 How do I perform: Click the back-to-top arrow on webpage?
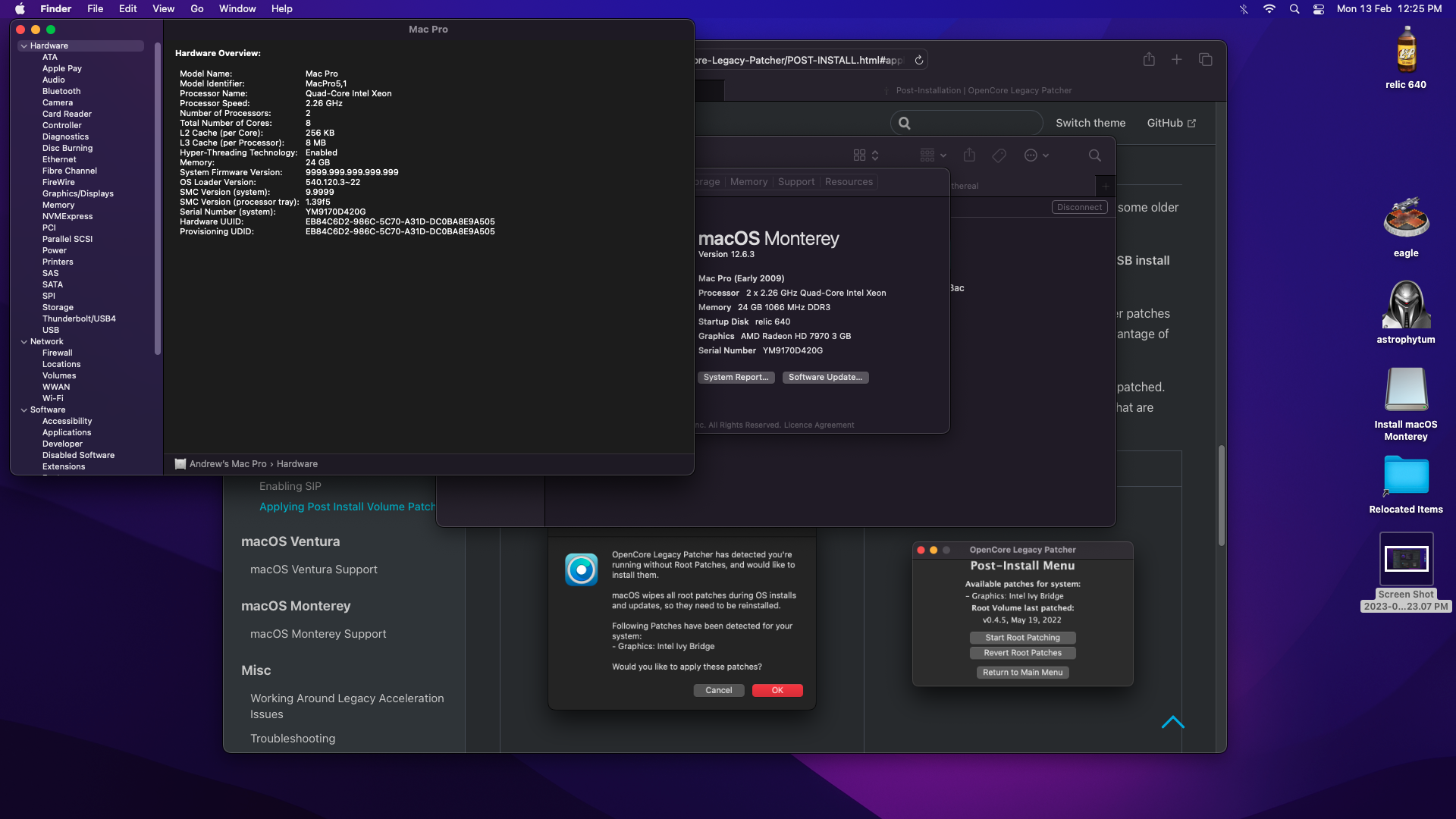point(1172,722)
